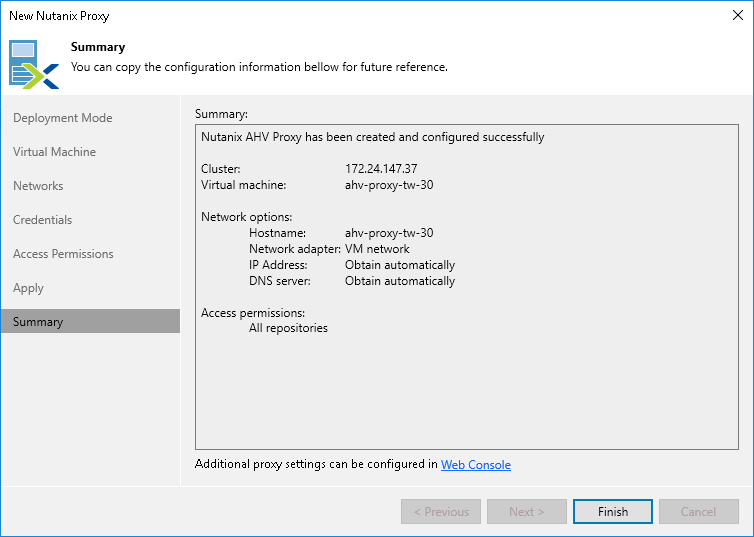Image resolution: width=754 pixels, height=537 pixels.
Task: Click DNS server Obtain automatically value
Action: coord(400,281)
